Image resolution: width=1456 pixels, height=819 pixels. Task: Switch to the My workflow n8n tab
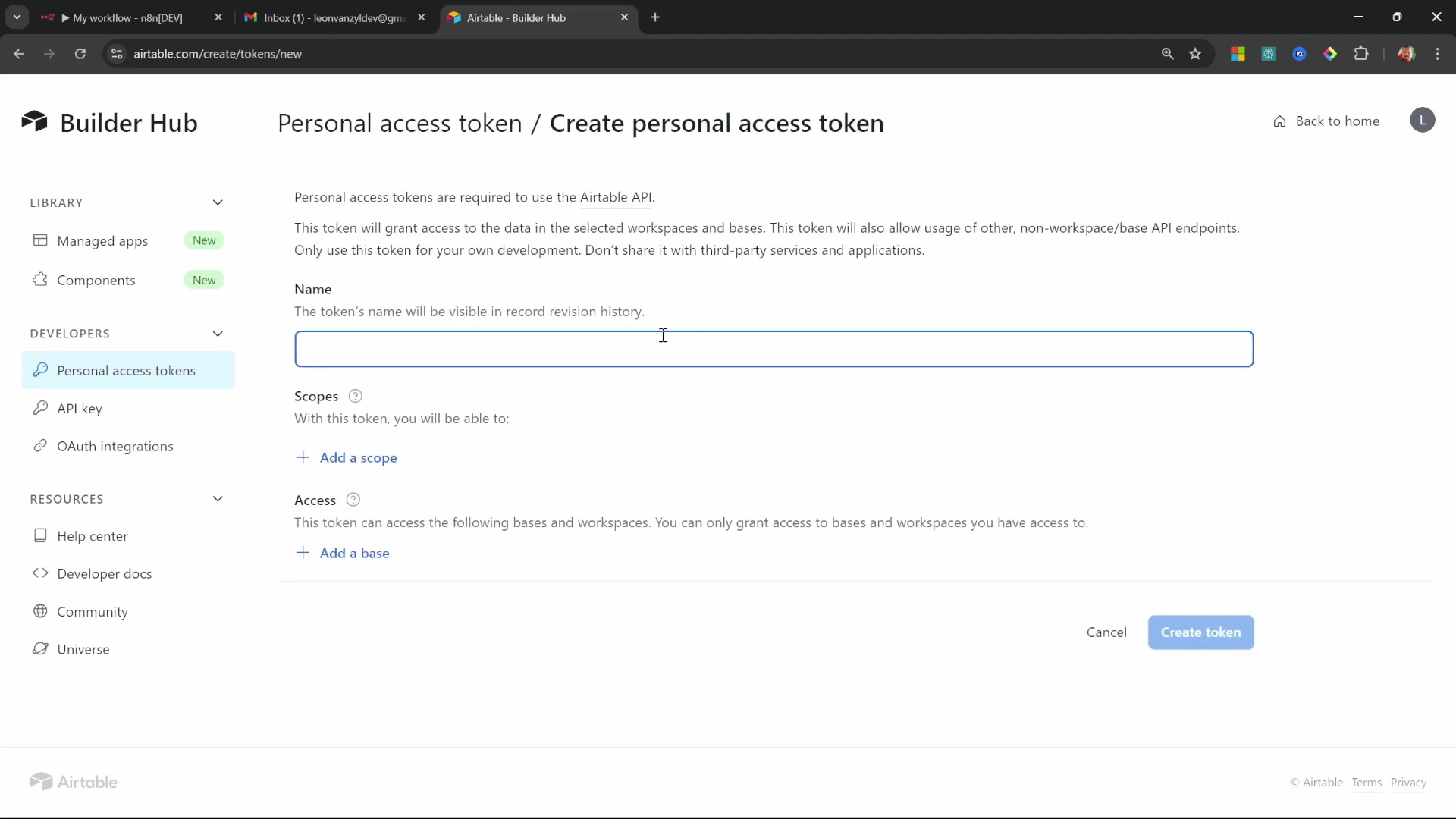point(127,17)
